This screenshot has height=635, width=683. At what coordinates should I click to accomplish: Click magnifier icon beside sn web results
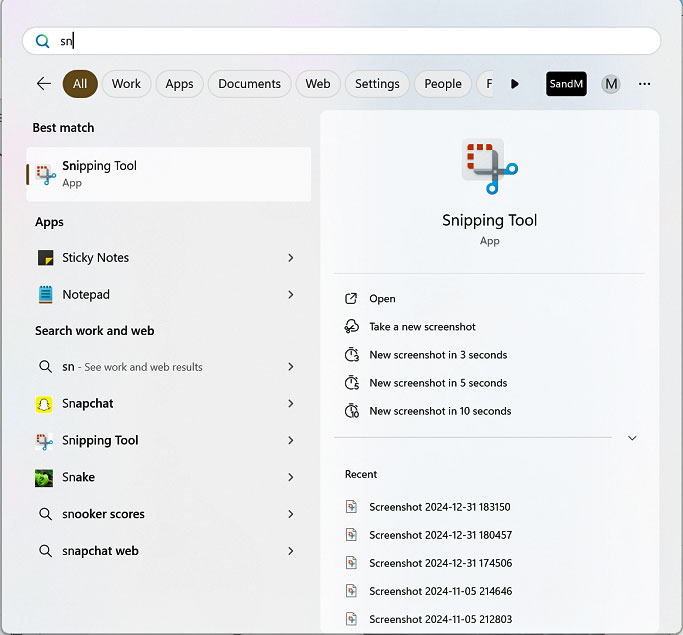point(45,366)
